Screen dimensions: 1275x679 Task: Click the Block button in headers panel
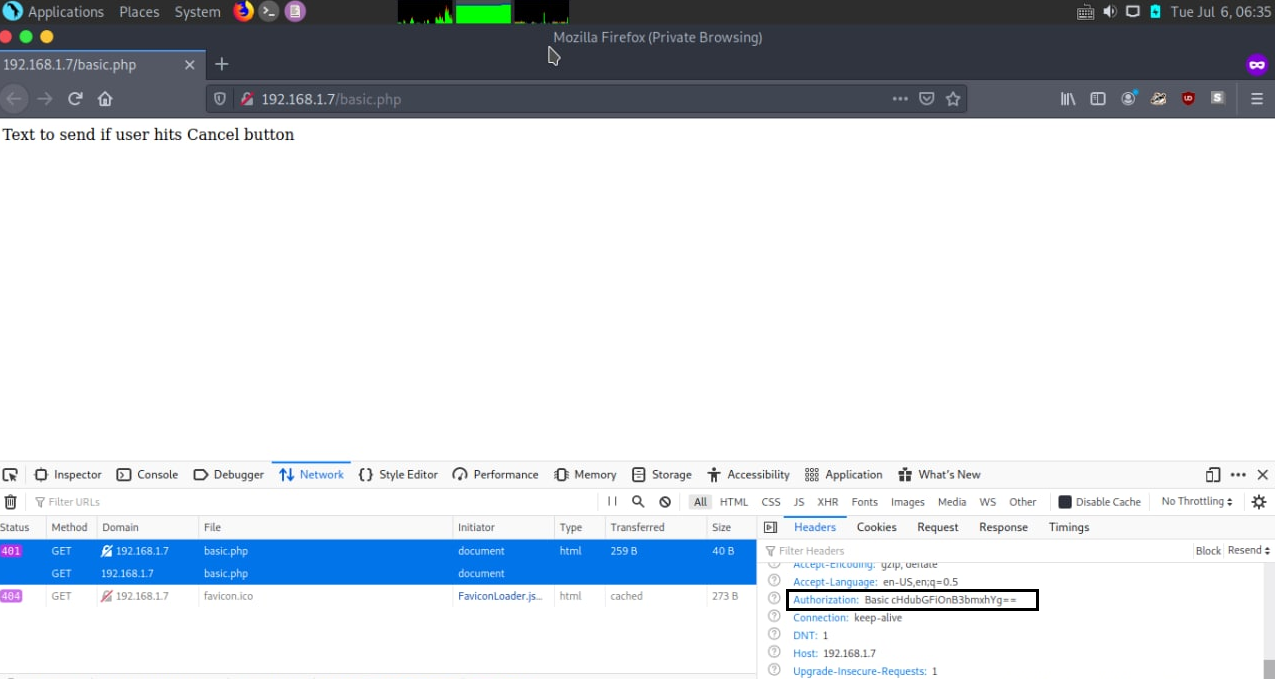(1208, 551)
